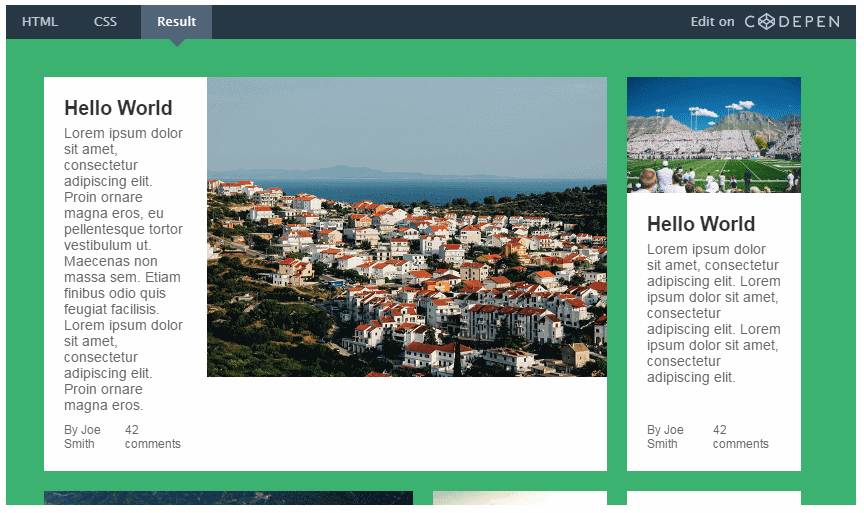Open the coastal town photo

coord(407,227)
